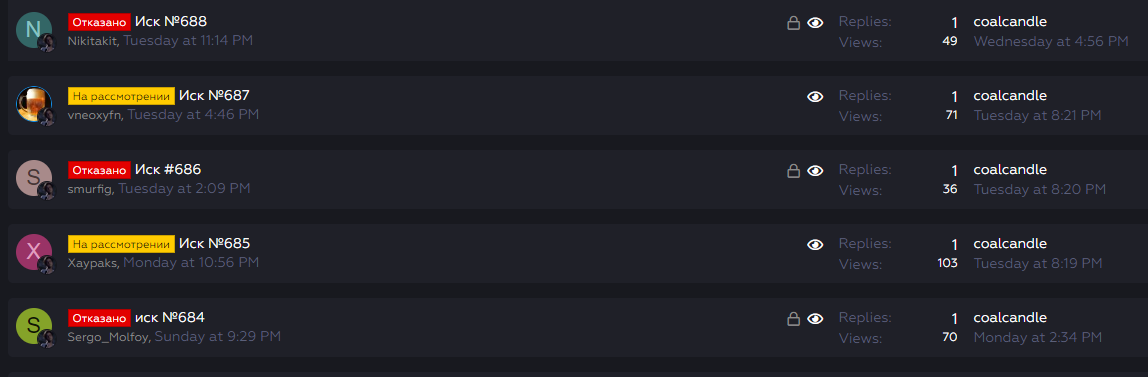Open the thread titled Иск №685
This screenshot has height=377, width=1148.
(x=215, y=243)
